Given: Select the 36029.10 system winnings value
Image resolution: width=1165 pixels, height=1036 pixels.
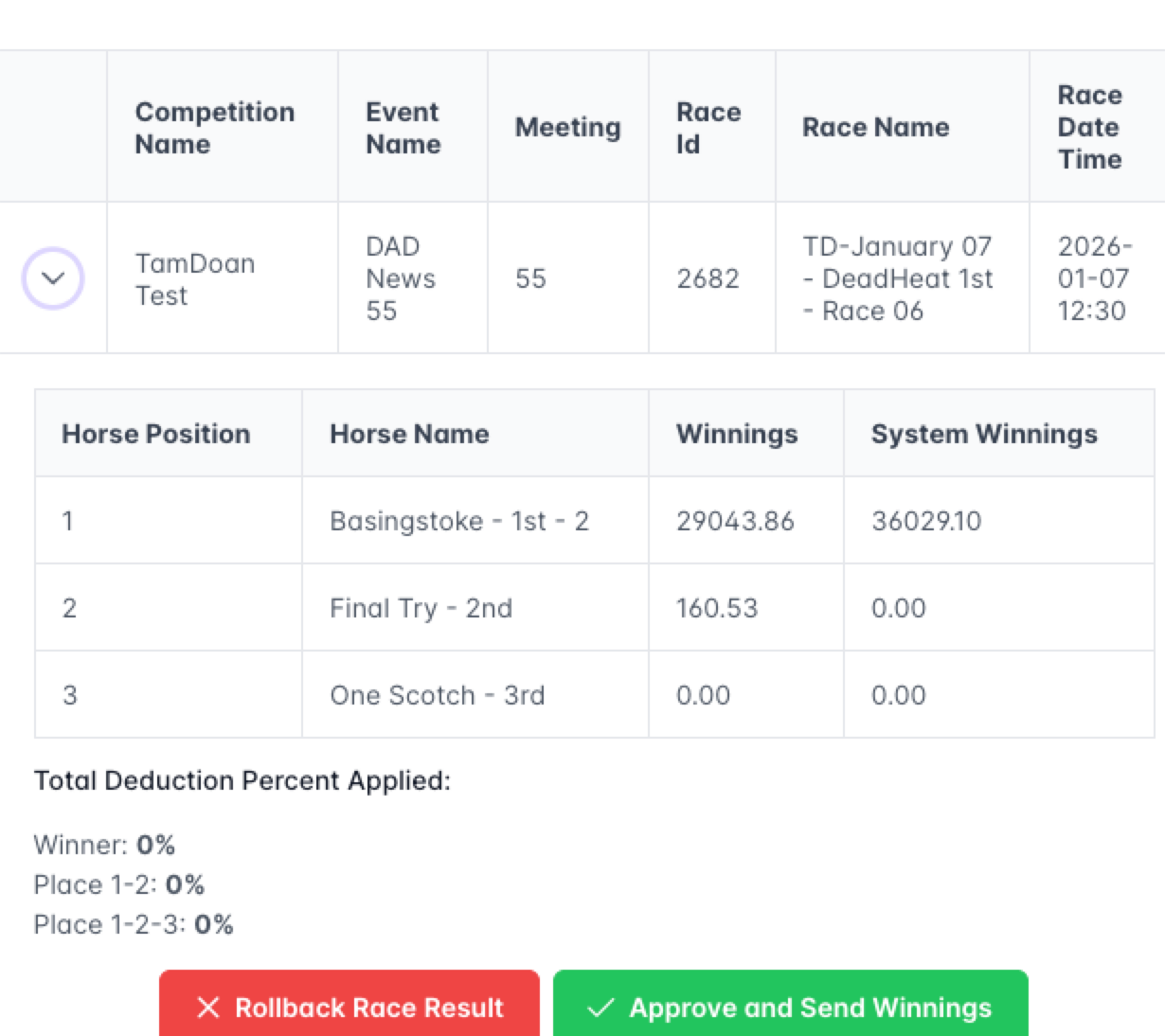Looking at the screenshot, I should pos(926,521).
